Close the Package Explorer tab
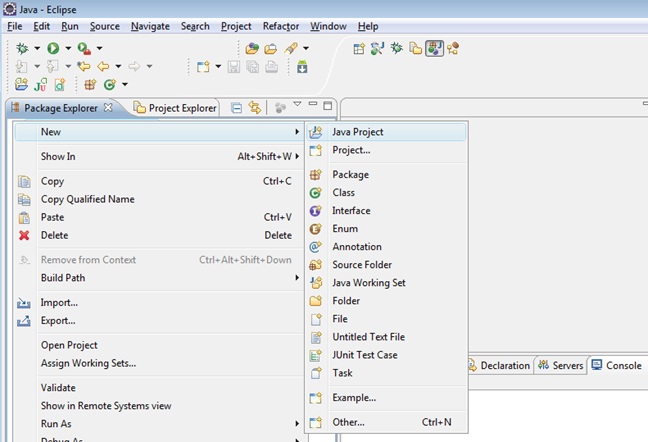Screen dimensions: 648x442 (109, 108)
